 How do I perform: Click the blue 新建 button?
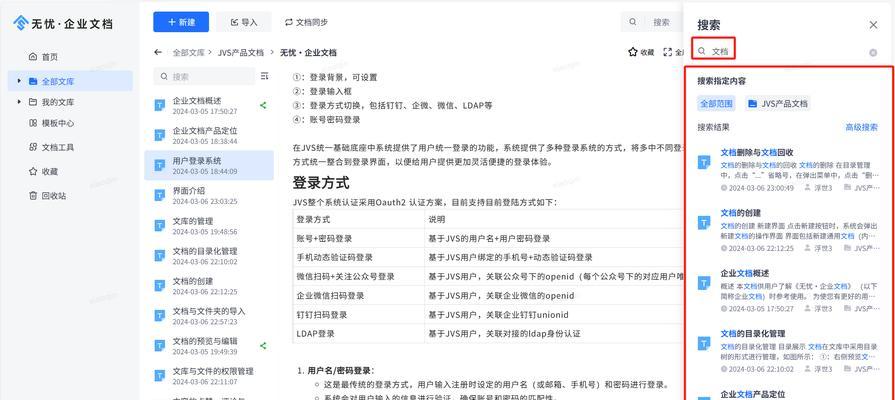(181, 22)
